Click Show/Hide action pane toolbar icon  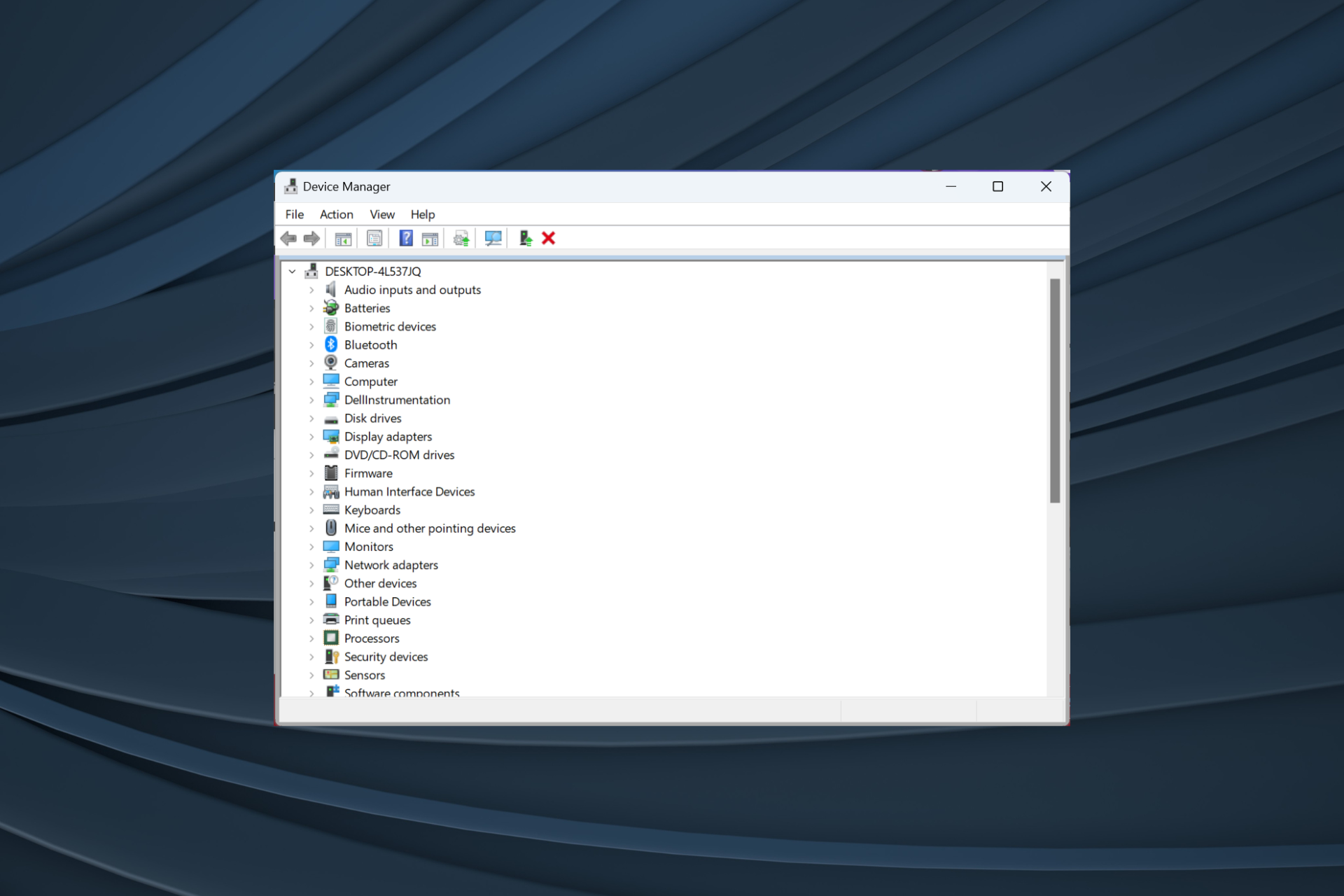[430, 239]
